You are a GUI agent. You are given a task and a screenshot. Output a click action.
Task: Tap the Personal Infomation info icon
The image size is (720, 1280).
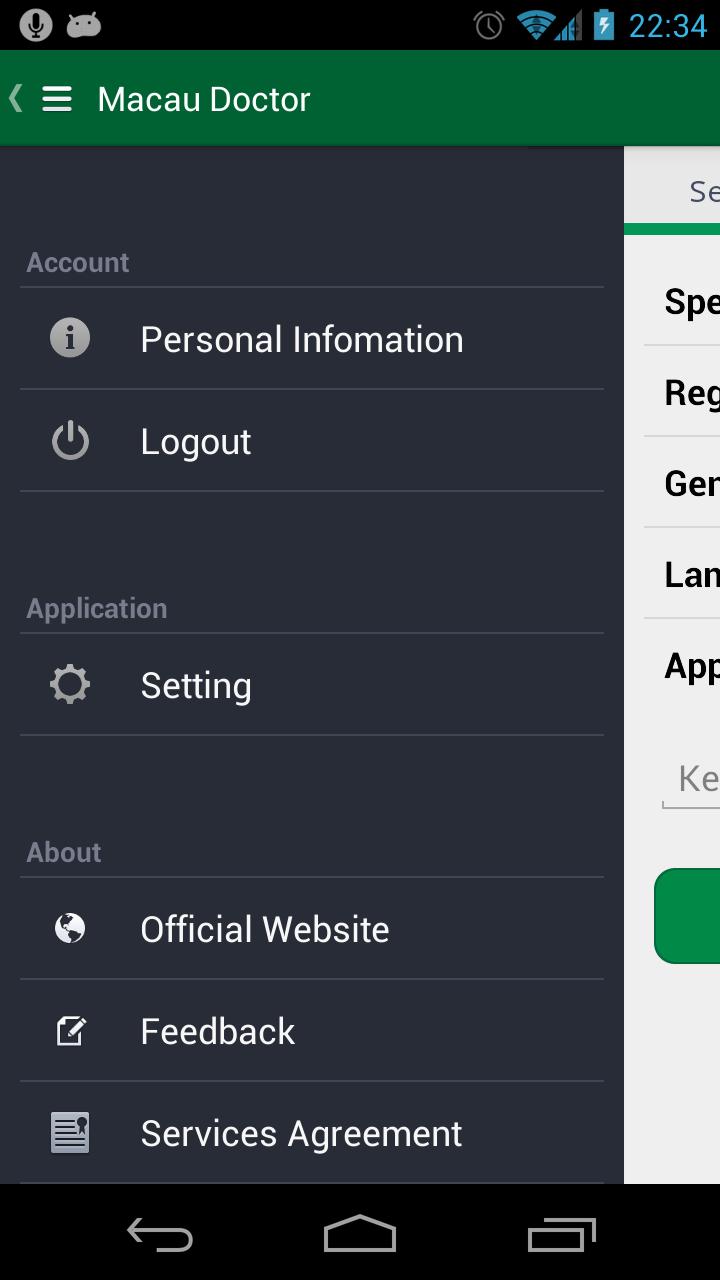[x=70, y=339]
